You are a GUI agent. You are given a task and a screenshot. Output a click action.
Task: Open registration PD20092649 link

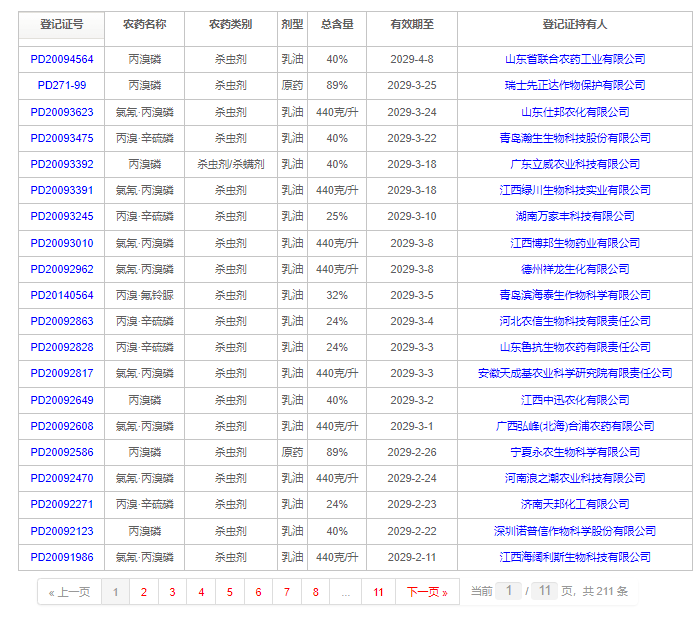62,400
